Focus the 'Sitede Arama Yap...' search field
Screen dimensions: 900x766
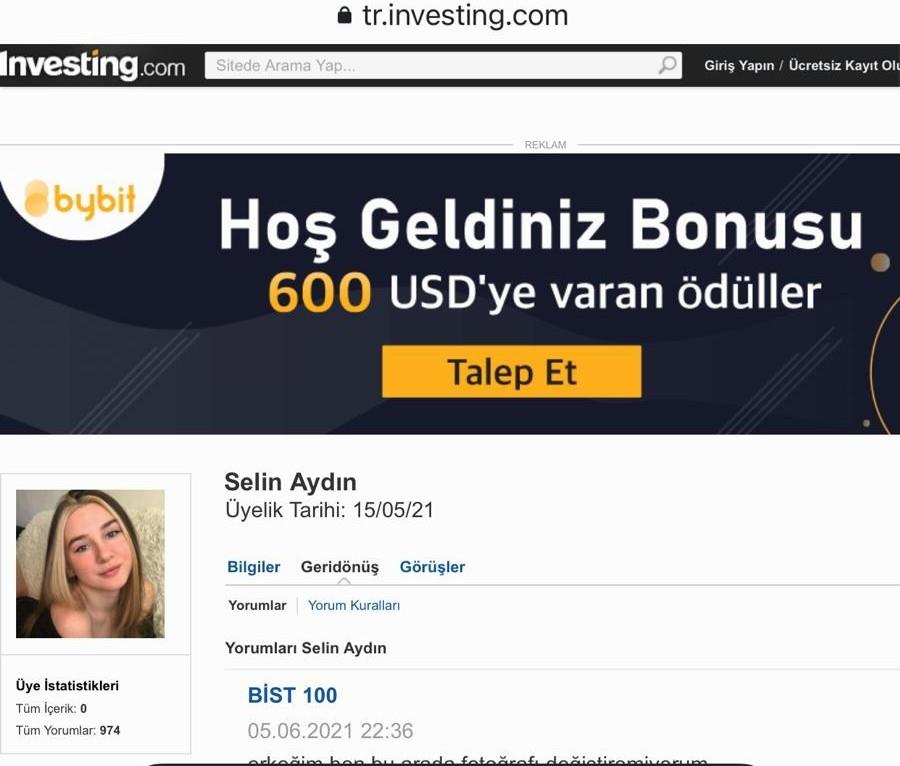click(x=443, y=65)
